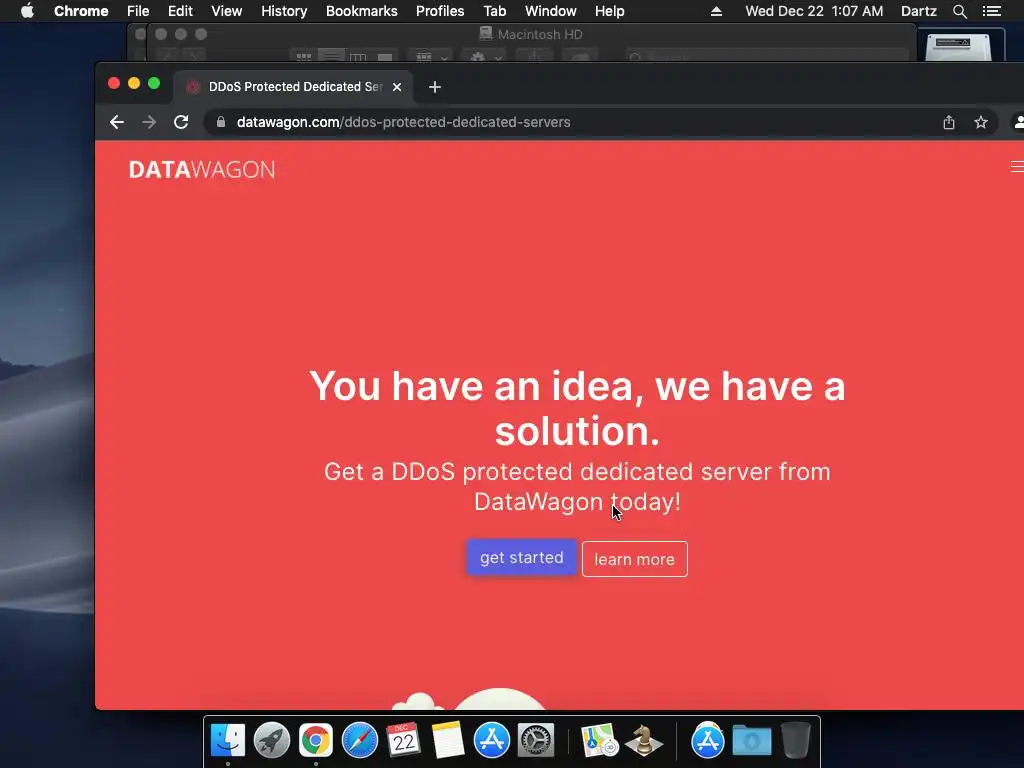Image resolution: width=1024 pixels, height=768 pixels.
Task: Open the Apple menu
Action: coord(27,11)
